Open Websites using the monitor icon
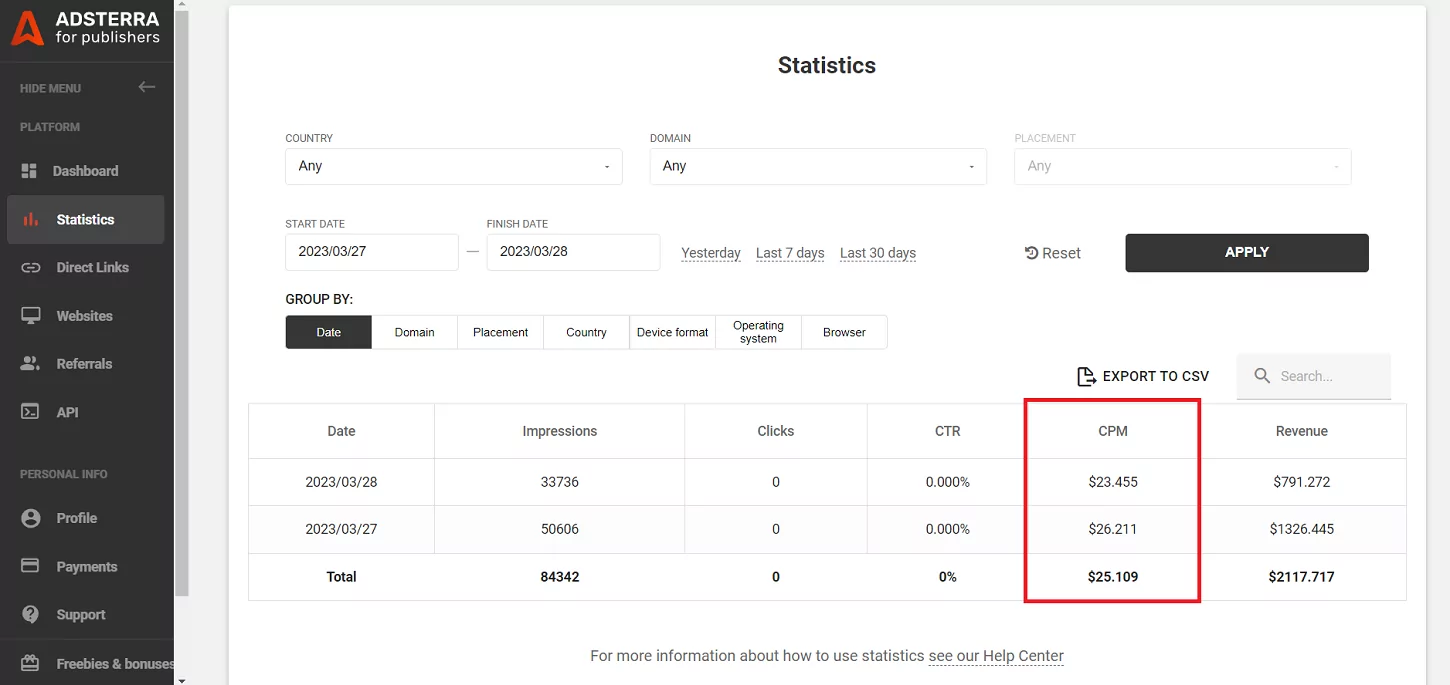The width and height of the screenshot is (1450, 685). 31,316
